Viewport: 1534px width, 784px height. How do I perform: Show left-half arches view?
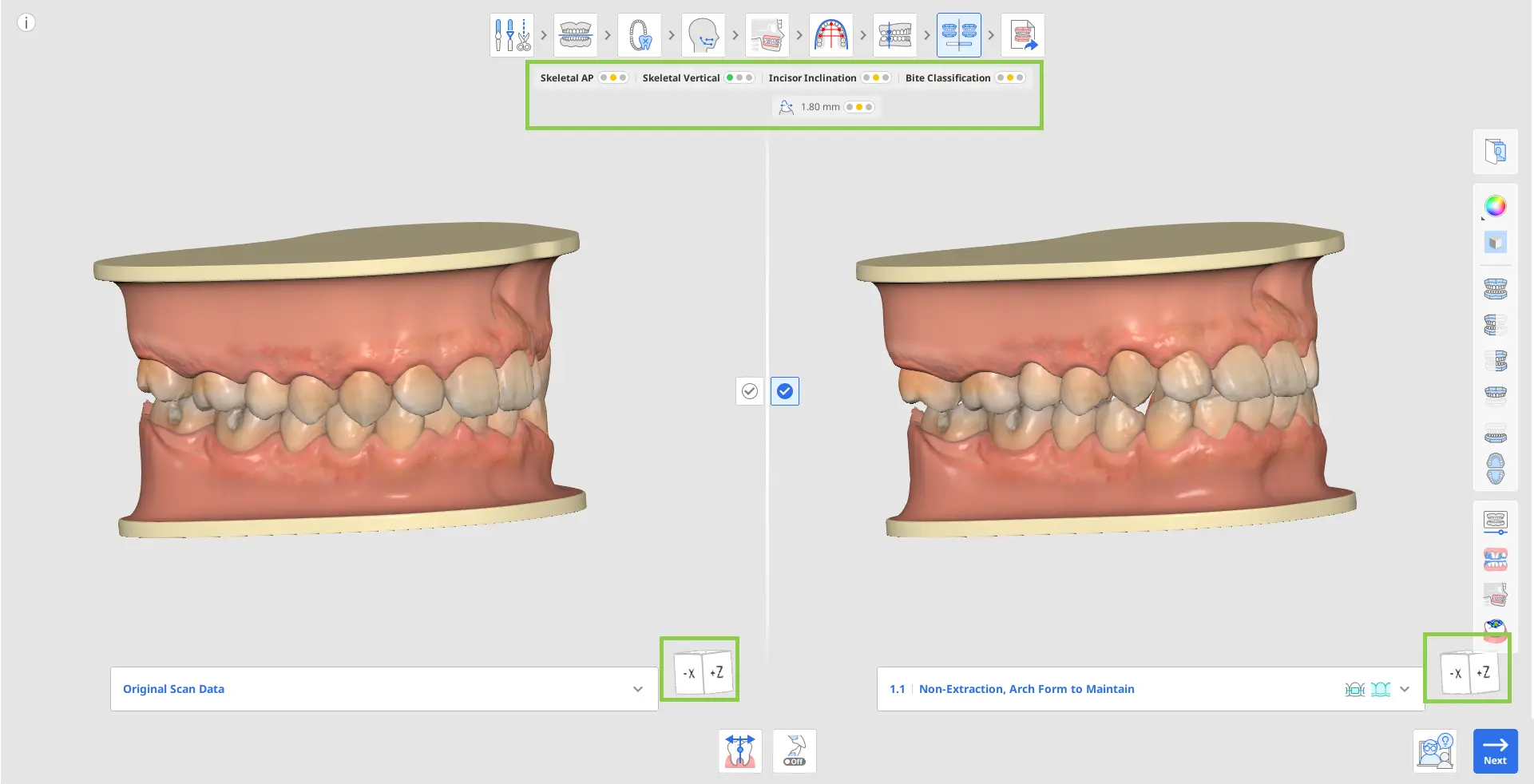[1496, 325]
